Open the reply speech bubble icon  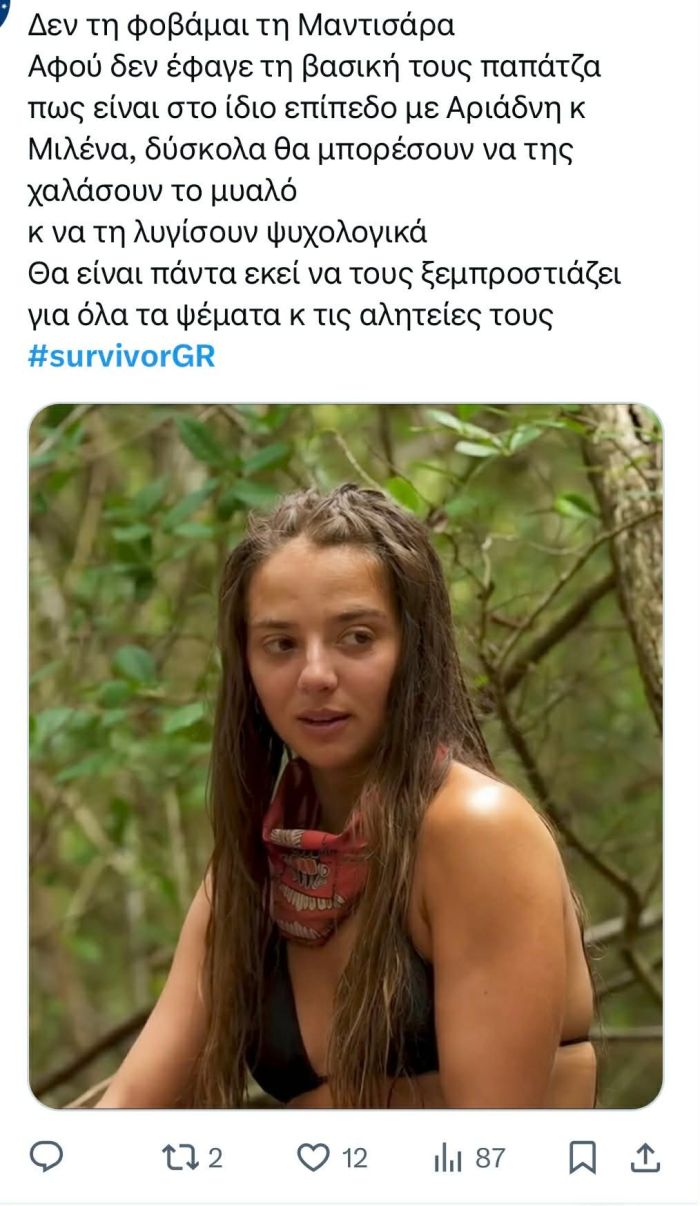point(46,1157)
